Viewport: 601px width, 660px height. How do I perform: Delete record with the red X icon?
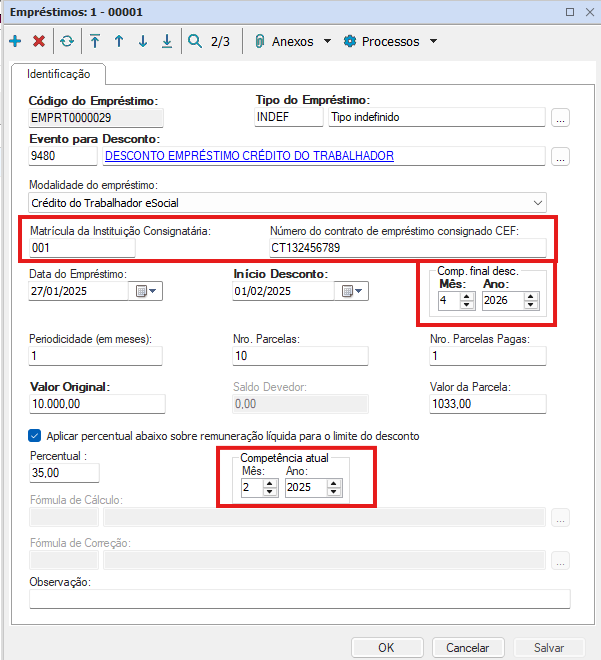click(x=39, y=42)
